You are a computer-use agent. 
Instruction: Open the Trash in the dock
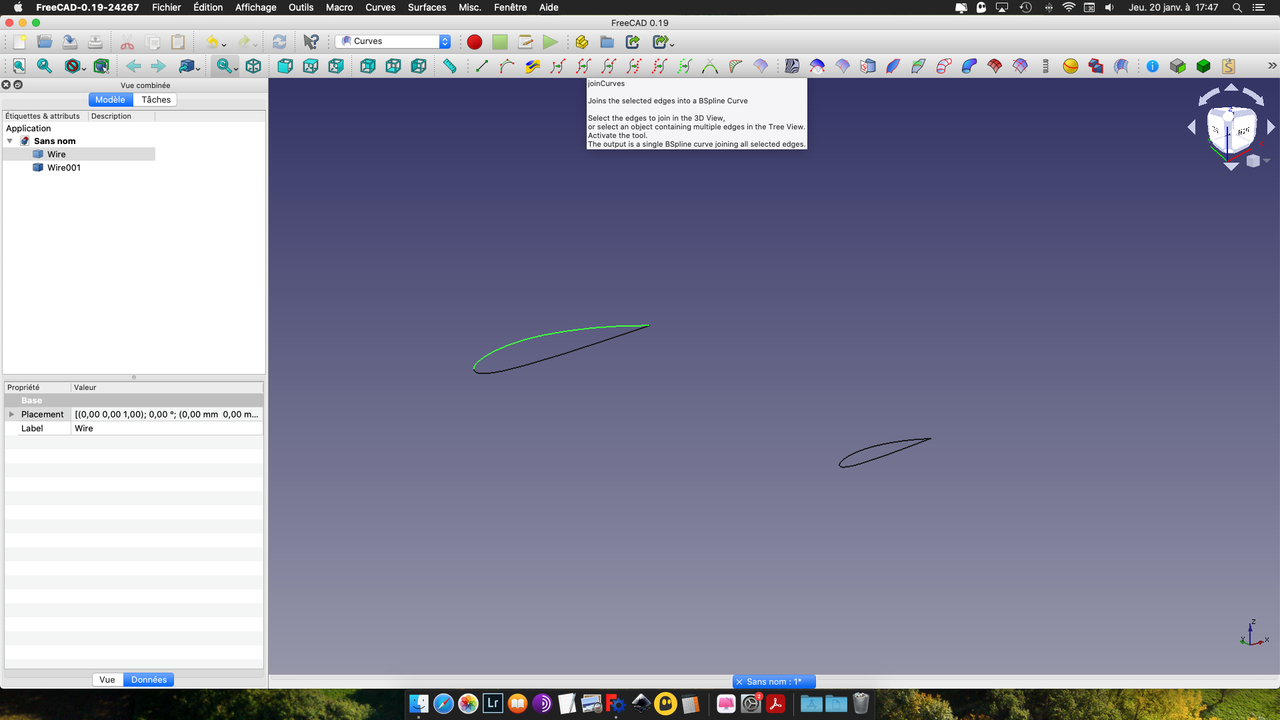pyautogui.click(x=861, y=704)
